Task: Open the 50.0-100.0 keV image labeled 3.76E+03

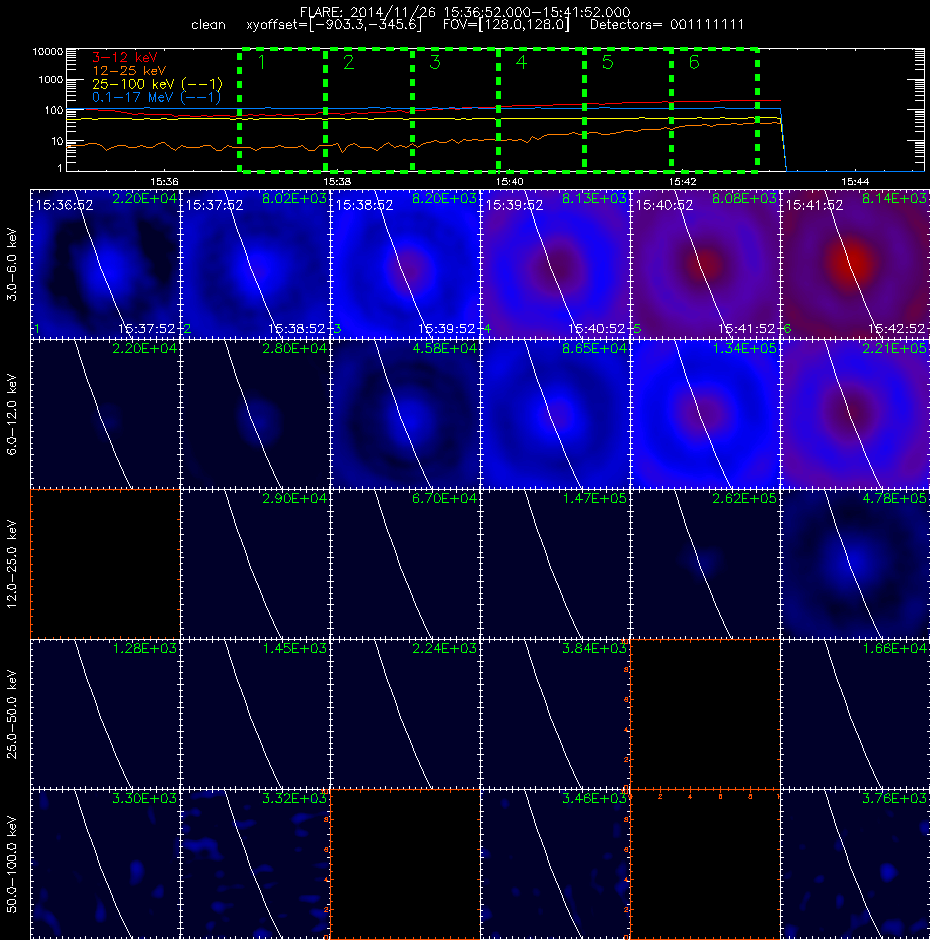Action: (x=855, y=864)
